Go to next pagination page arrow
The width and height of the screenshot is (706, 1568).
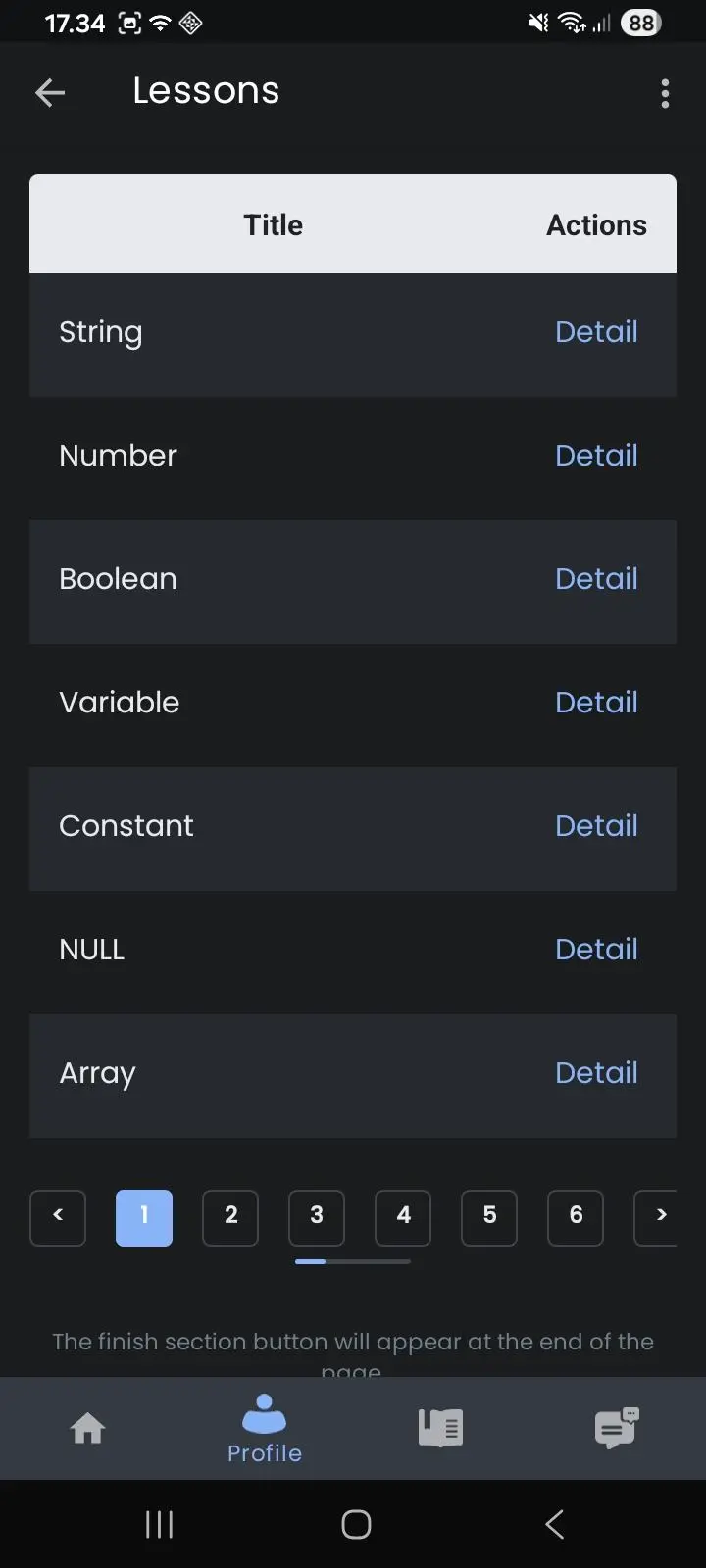point(656,1217)
